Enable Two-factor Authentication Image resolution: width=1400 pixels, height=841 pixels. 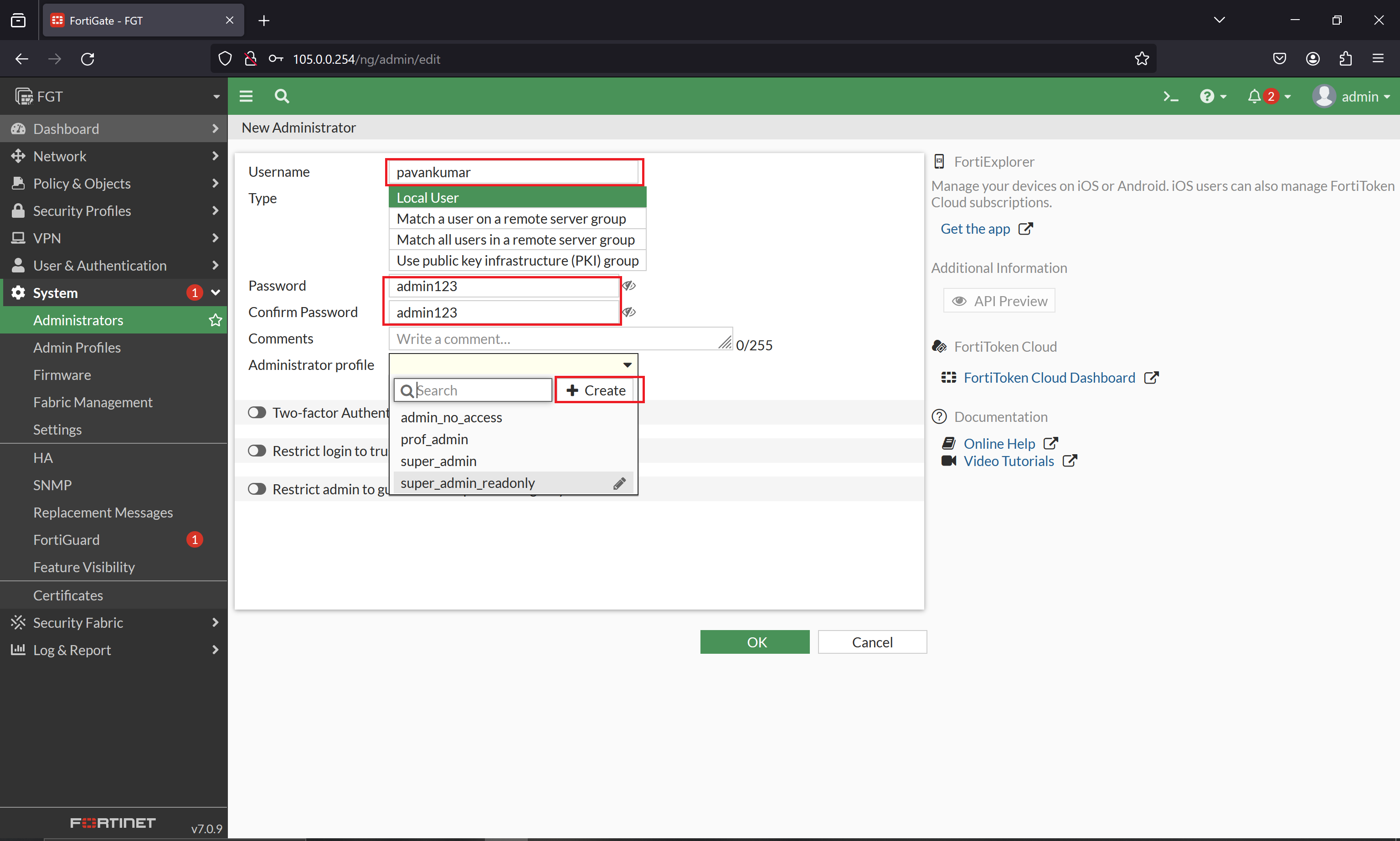tap(257, 412)
